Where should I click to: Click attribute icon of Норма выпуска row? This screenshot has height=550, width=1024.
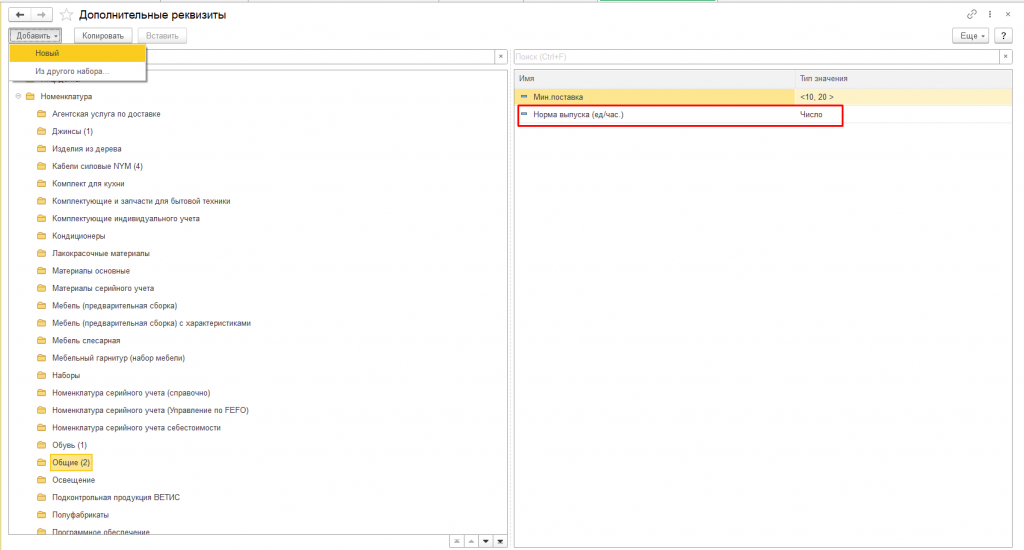(524, 114)
